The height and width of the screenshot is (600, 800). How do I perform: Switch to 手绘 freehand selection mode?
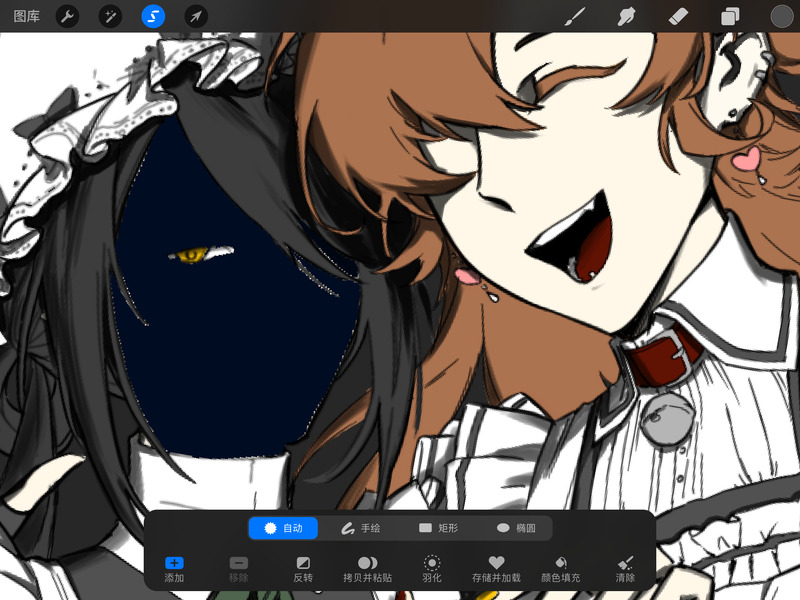[361, 528]
